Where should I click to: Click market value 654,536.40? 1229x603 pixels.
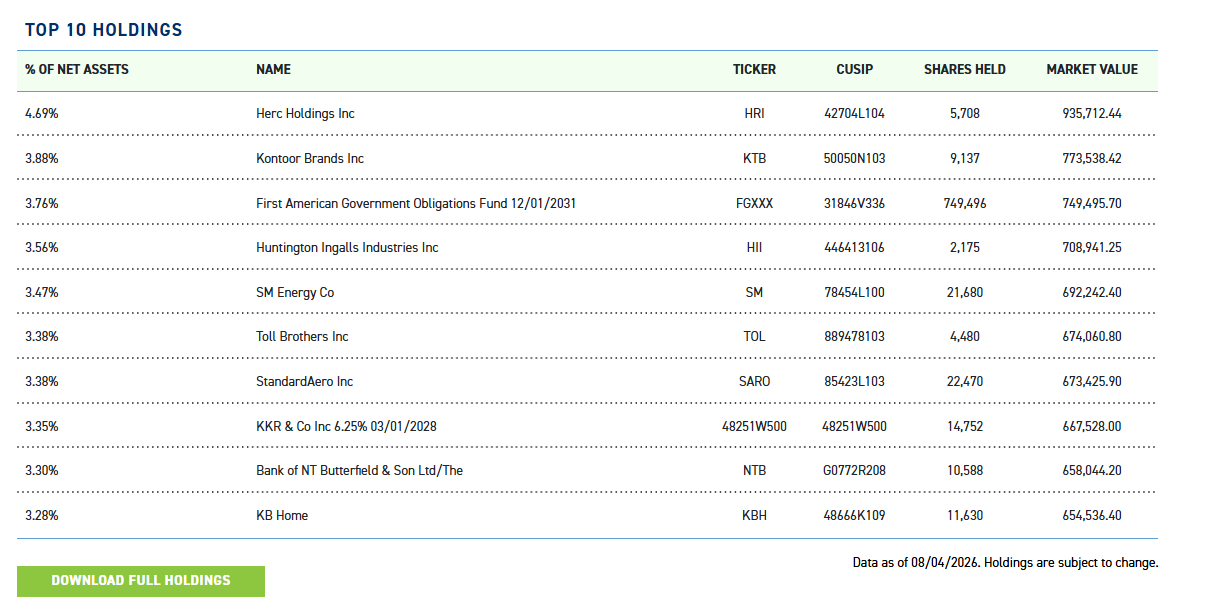tap(1092, 516)
